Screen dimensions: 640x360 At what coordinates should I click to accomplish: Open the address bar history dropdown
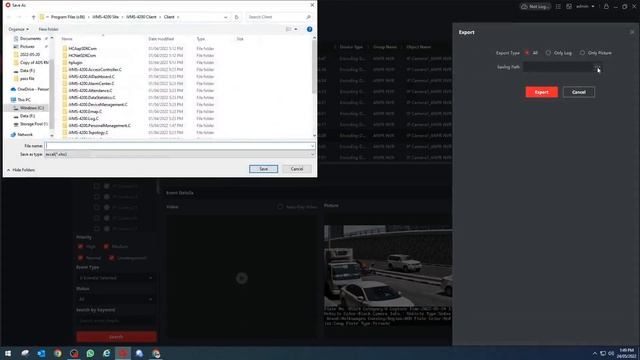226,17
